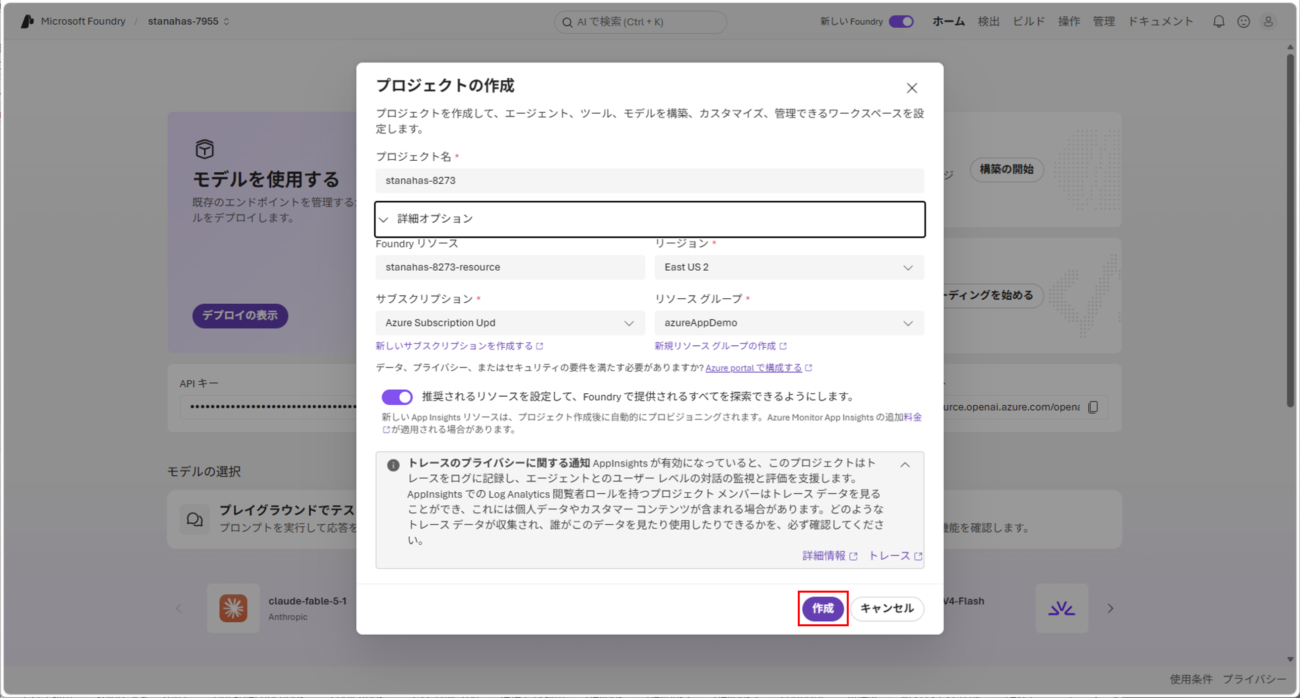The height and width of the screenshot is (698, 1300).
Task: Select the Anthropic claude model logo thumbnail
Action: pos(233,608)
